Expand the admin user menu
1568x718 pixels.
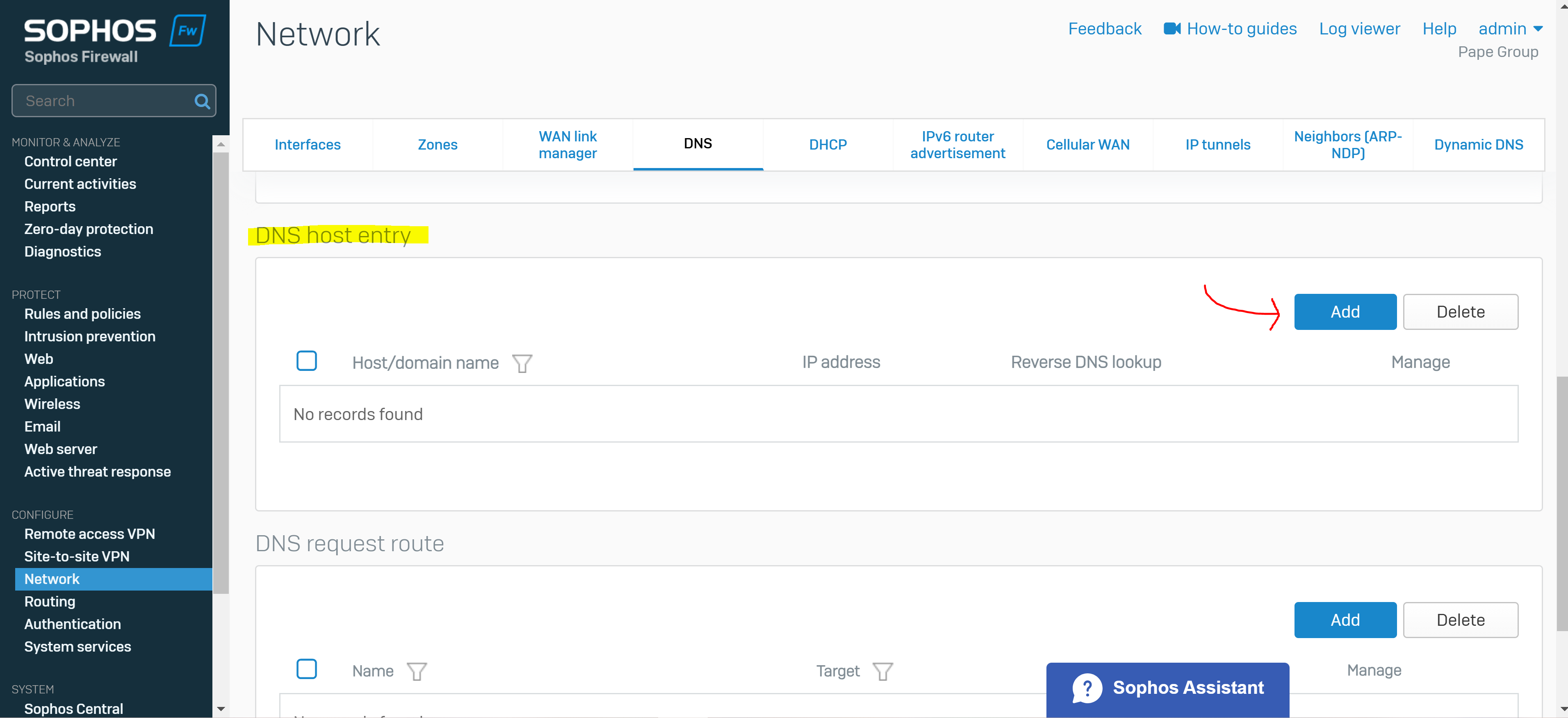(1510, 29)
